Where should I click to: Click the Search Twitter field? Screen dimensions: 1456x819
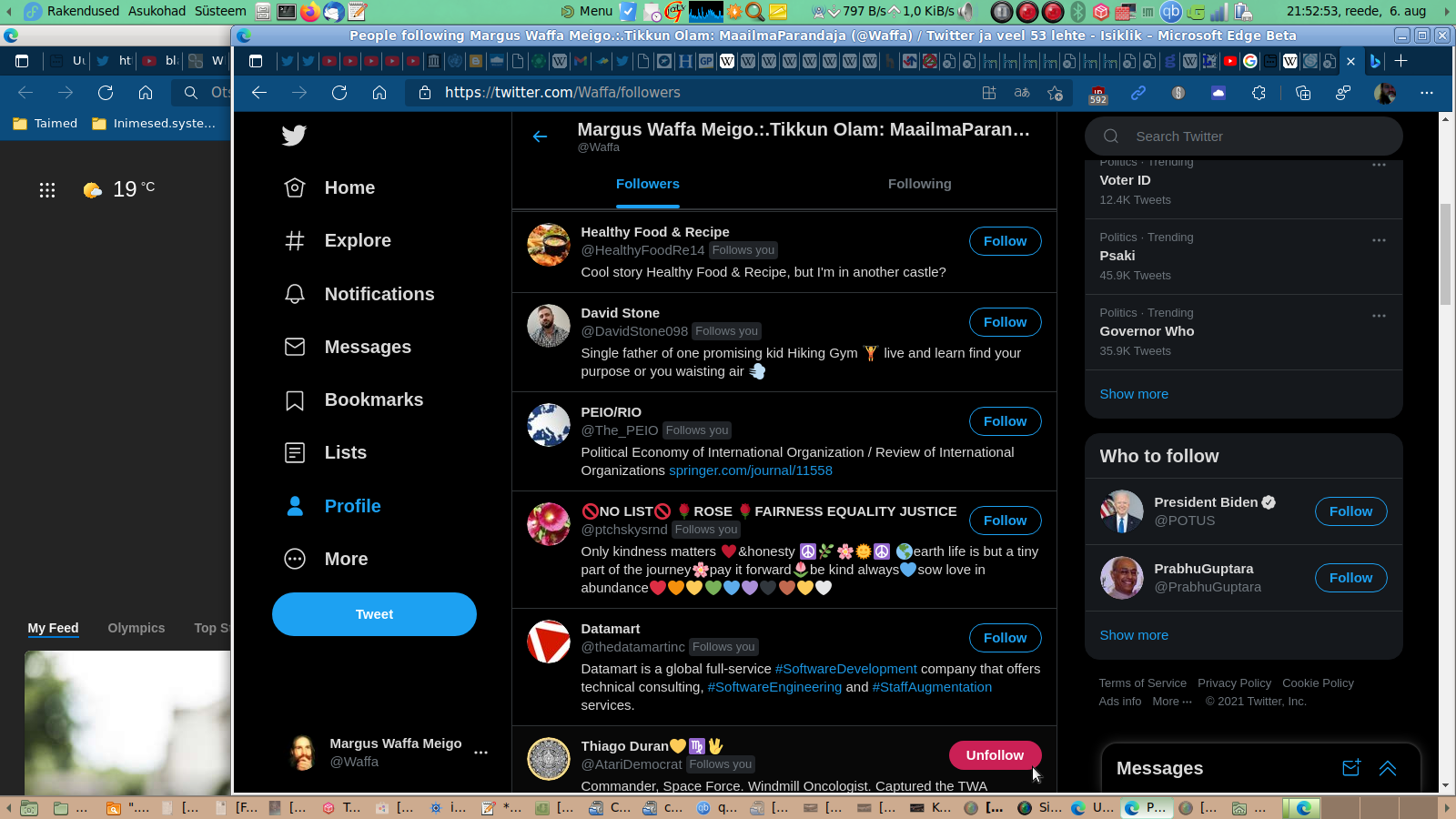1243,136
